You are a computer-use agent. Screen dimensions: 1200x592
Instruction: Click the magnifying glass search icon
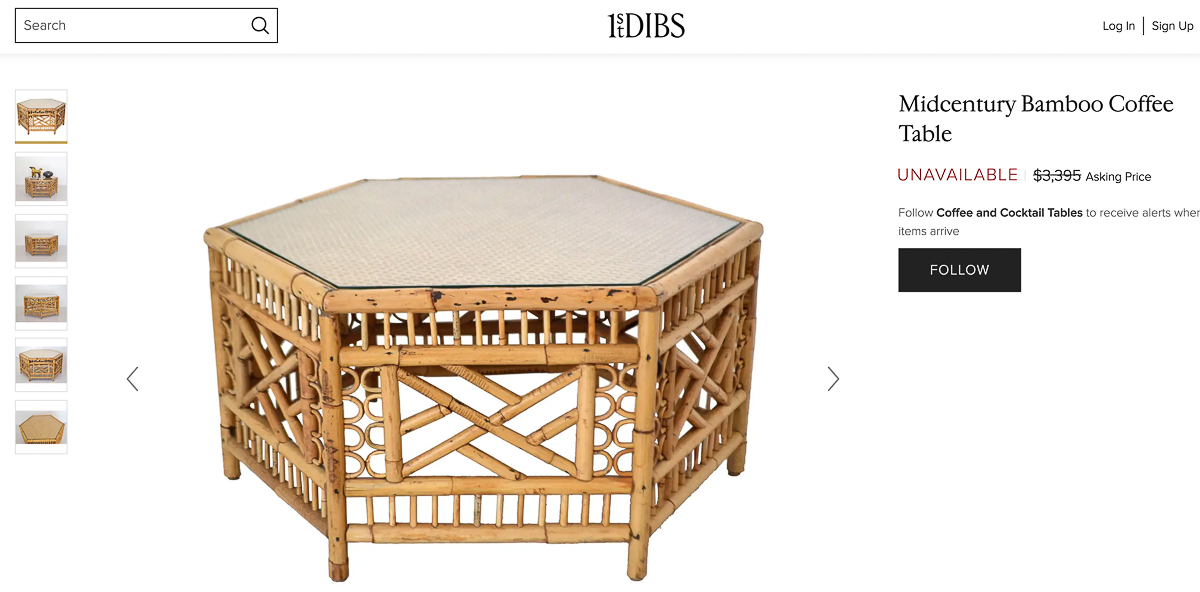[260, 26]
